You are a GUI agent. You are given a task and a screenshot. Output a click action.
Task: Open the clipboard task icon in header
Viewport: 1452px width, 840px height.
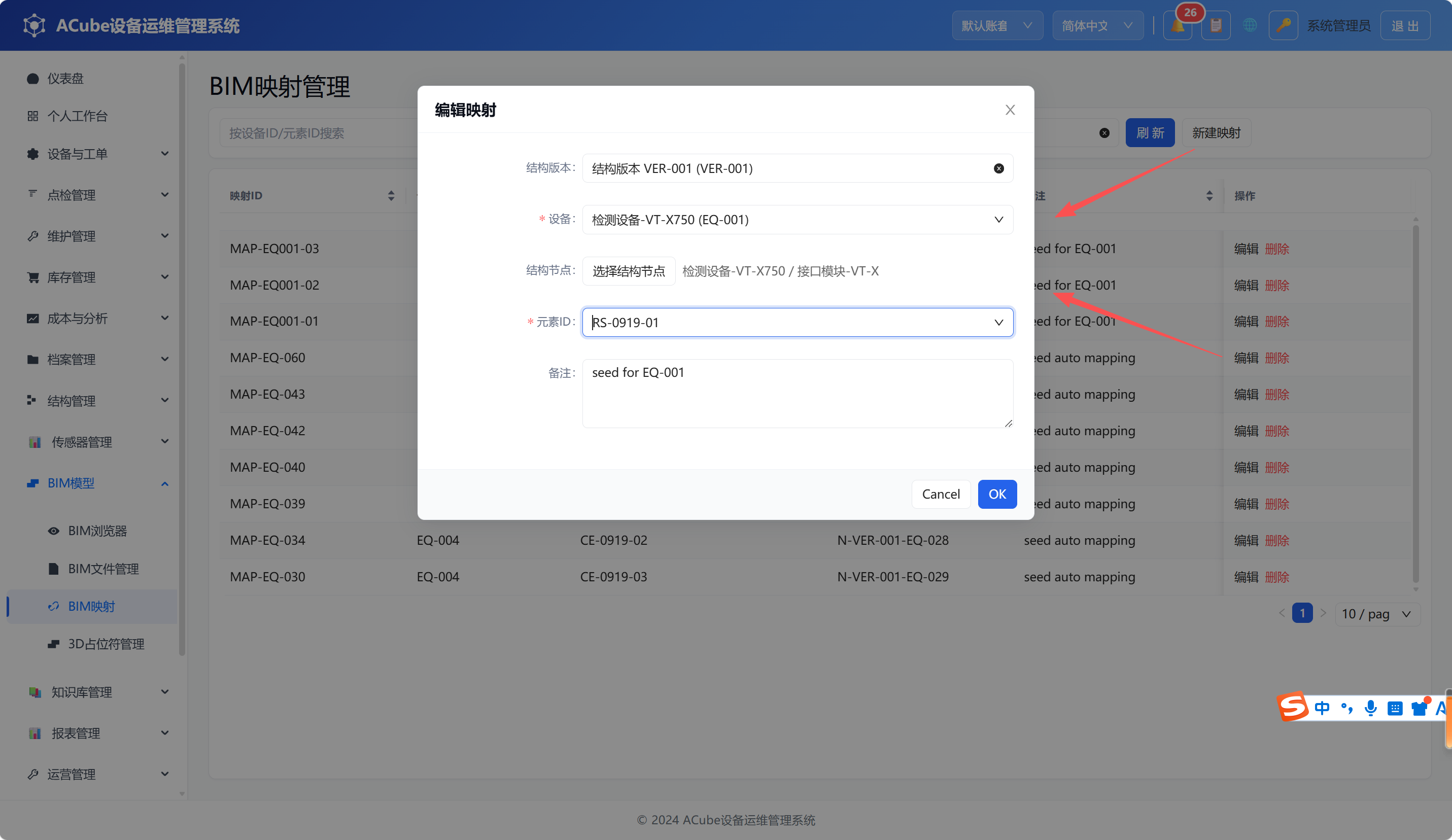pos(1216,26)
